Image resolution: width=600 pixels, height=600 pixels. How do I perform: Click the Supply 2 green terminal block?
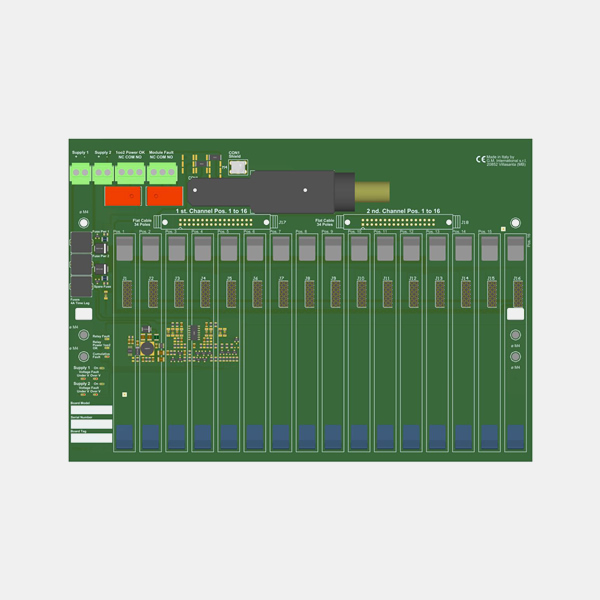[103, 172]
